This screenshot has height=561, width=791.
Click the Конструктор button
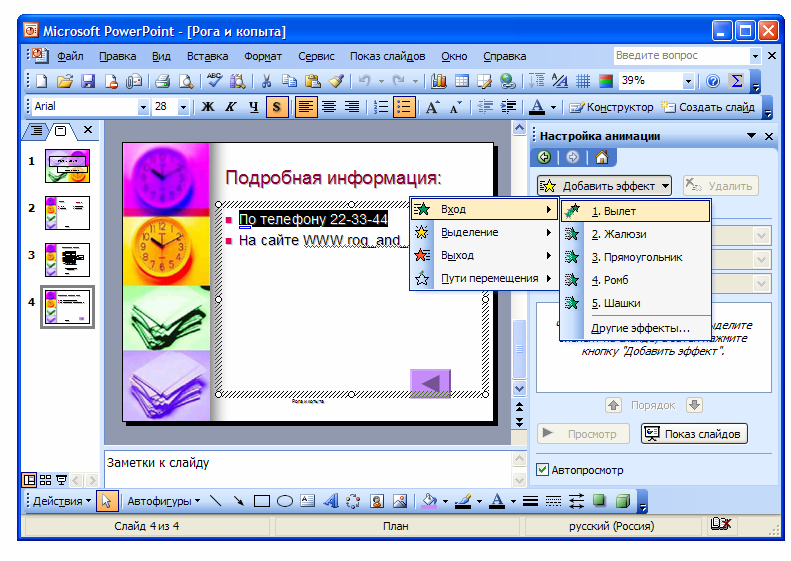coord(611,107)
